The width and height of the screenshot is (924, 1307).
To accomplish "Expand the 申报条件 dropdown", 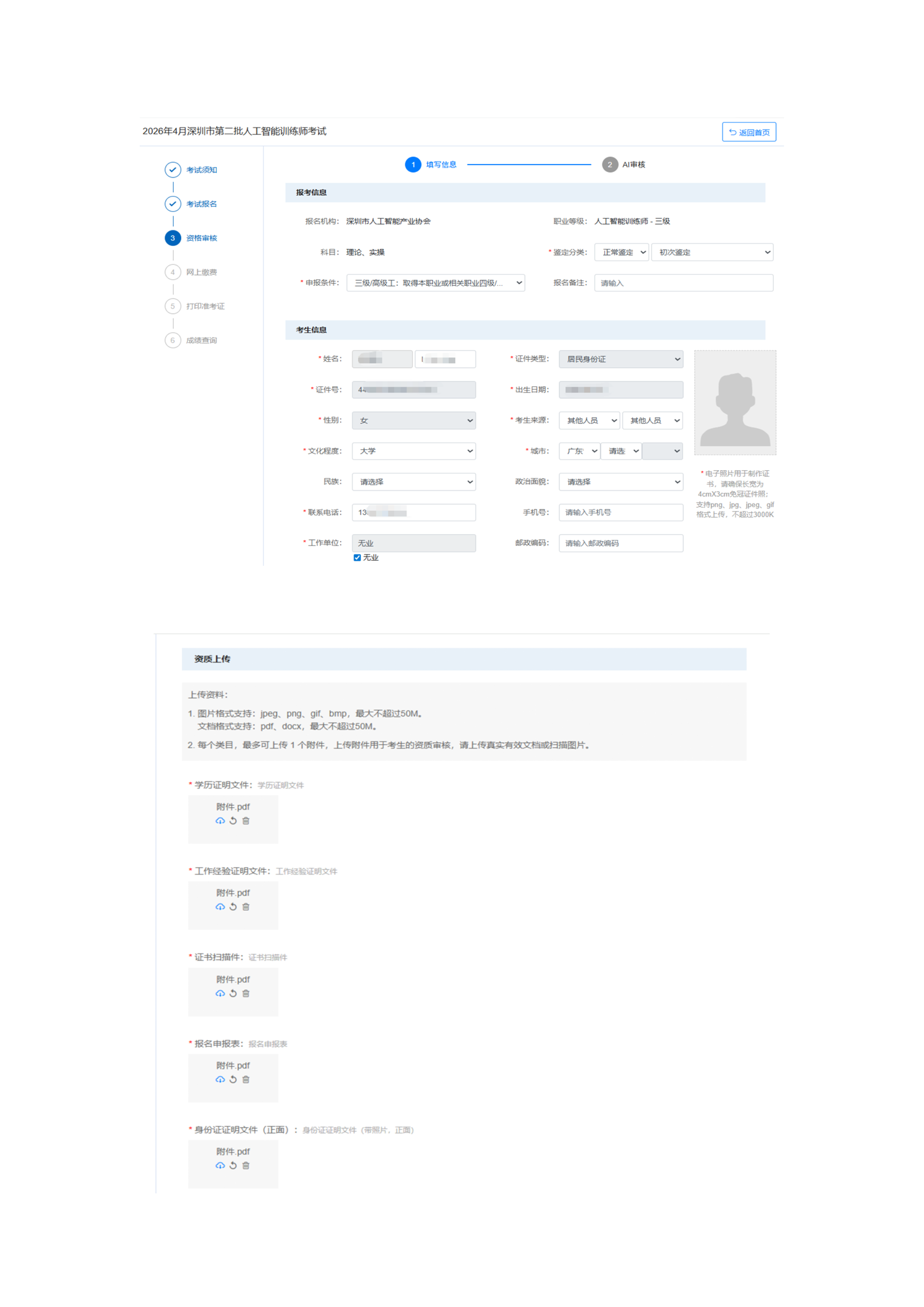I will pos(436,283).
